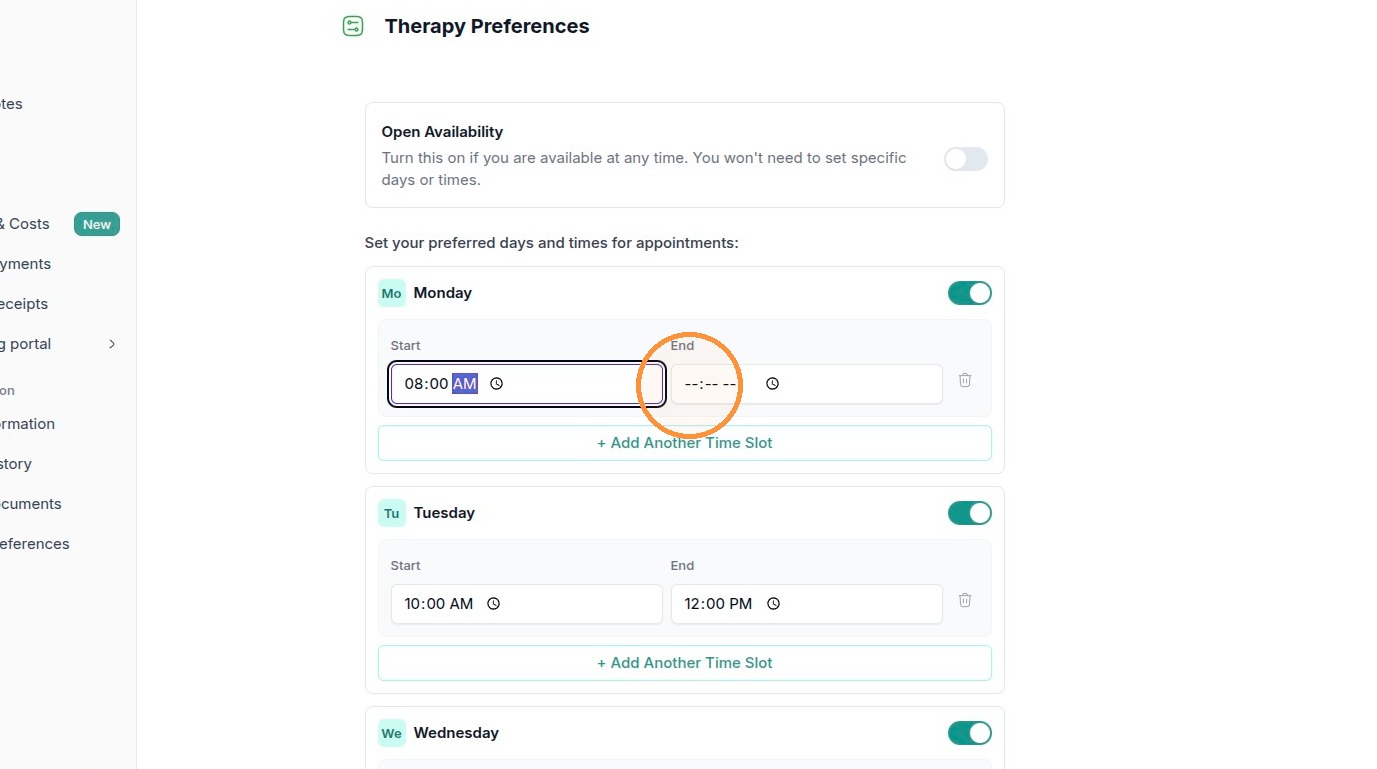Disable the Tuesday availability toggle
The image size is (1377, 769).
click(x=970, y=513)
